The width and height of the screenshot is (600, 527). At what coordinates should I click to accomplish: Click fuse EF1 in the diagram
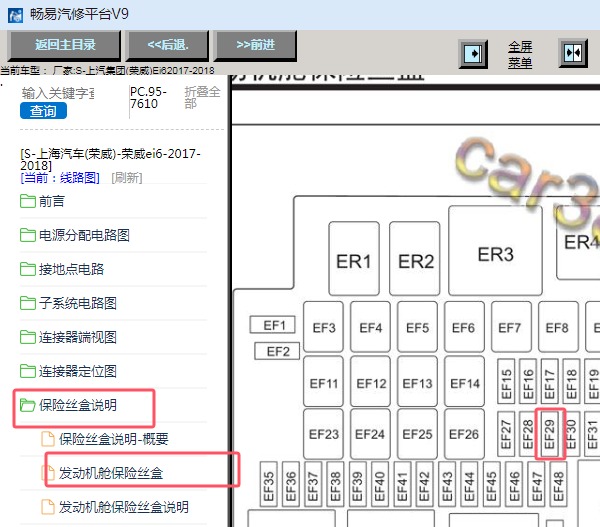[273, 325]
